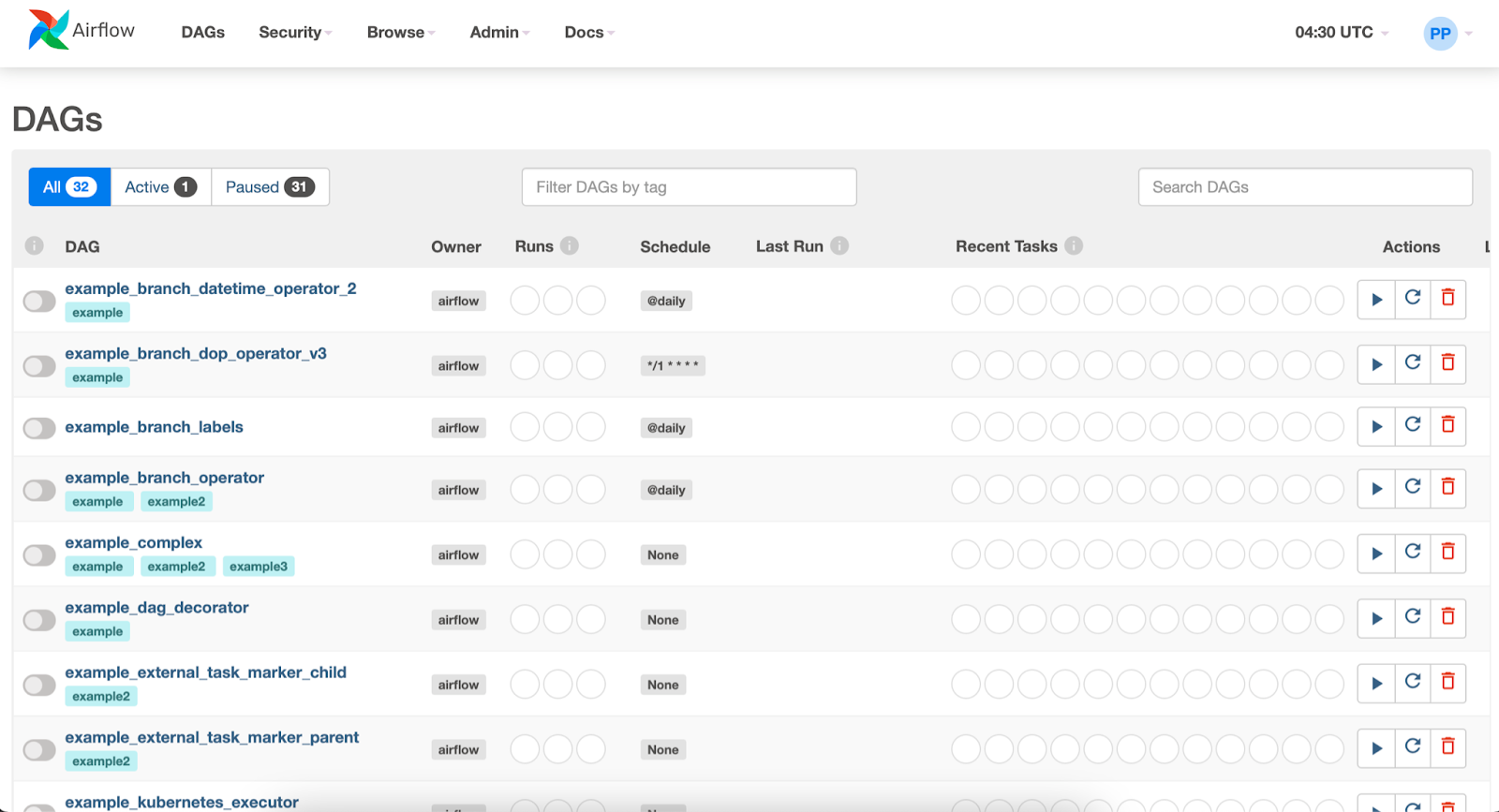The width and height of the screenshot is (1499, 812).
Task: Expand the Admin menu
Action: (x=499, y=33)
